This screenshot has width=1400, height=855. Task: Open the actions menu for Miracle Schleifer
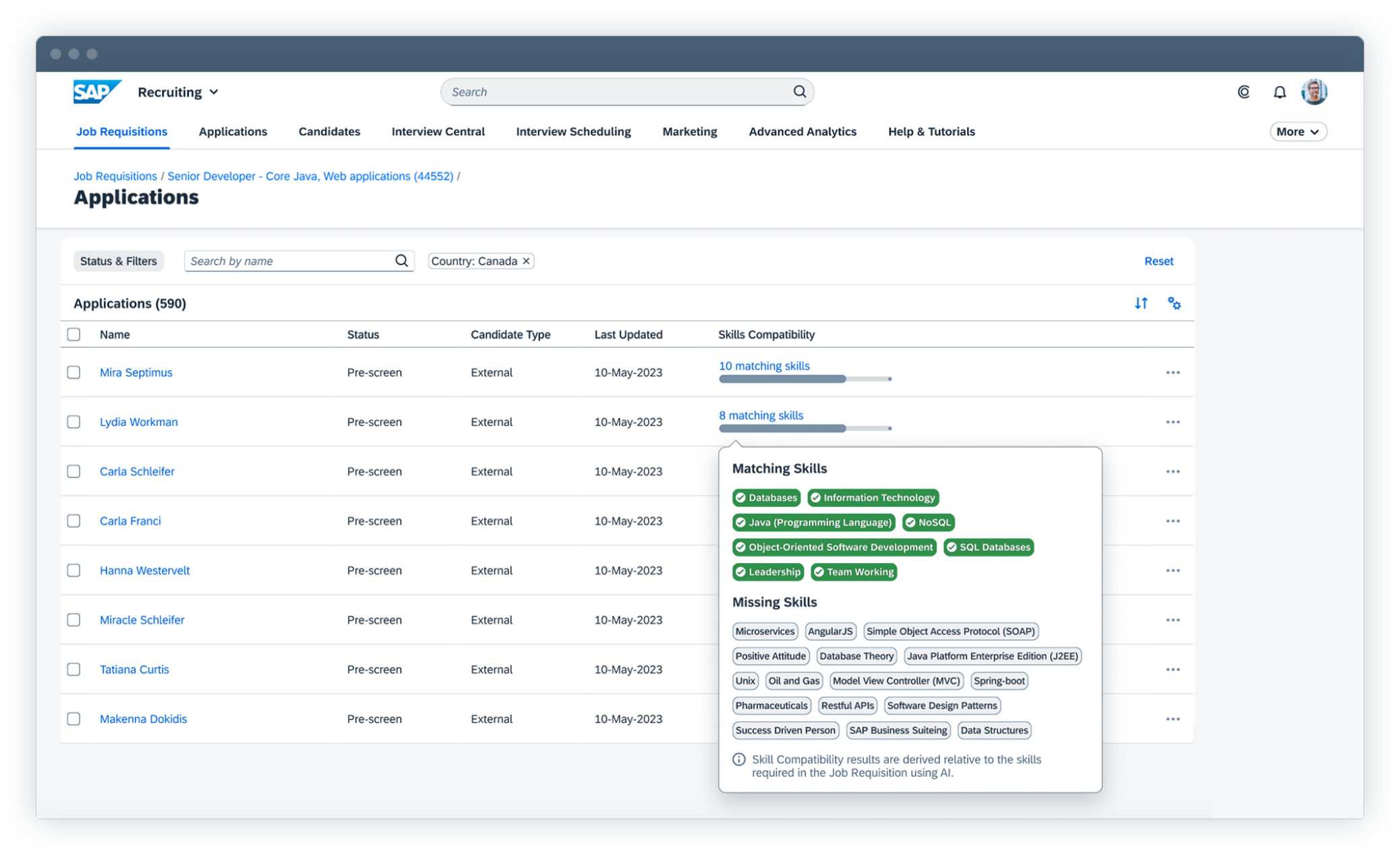pyautogui.click(x=1173, y=620)
